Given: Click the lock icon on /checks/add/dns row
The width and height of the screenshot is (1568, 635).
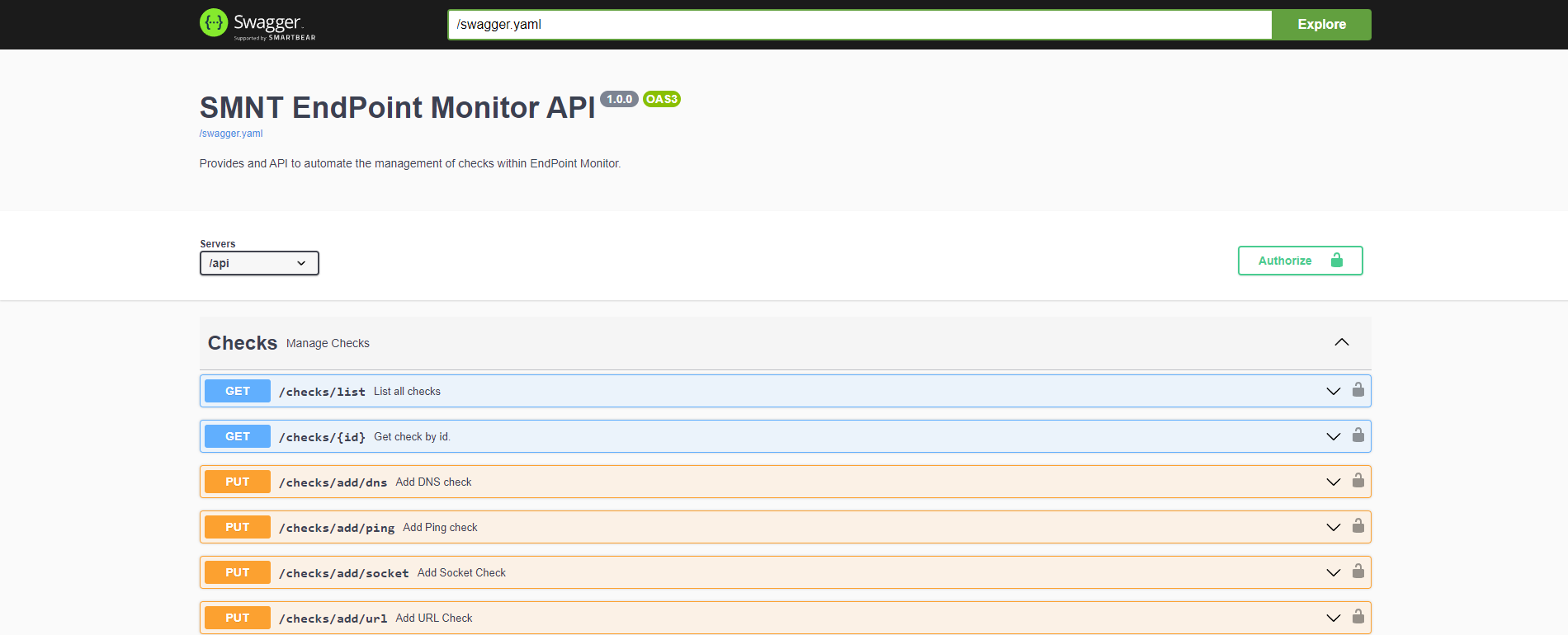Looking at the screenshot, I should 1358,481.
